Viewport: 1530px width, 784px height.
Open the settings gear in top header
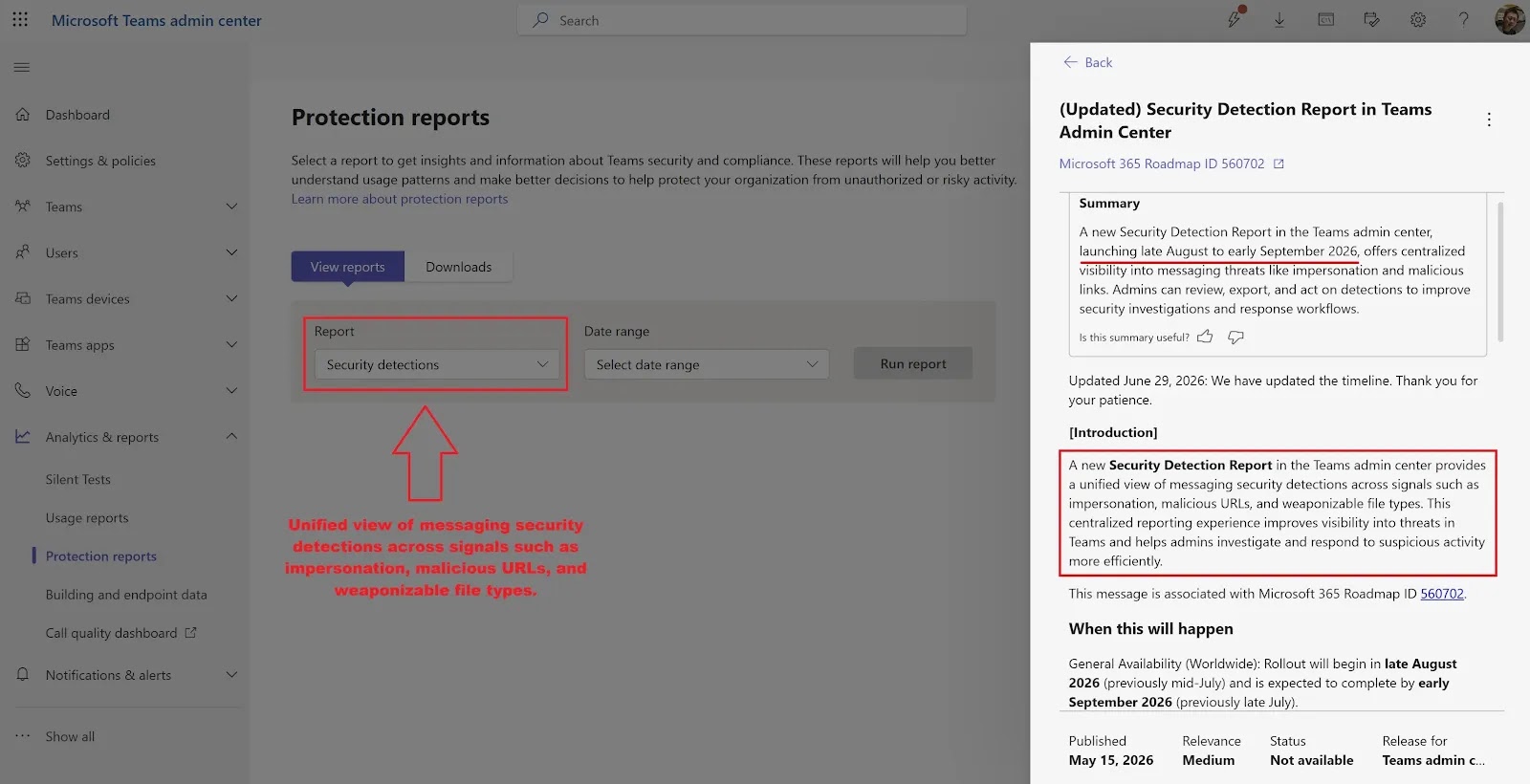tap(1418, 20)
